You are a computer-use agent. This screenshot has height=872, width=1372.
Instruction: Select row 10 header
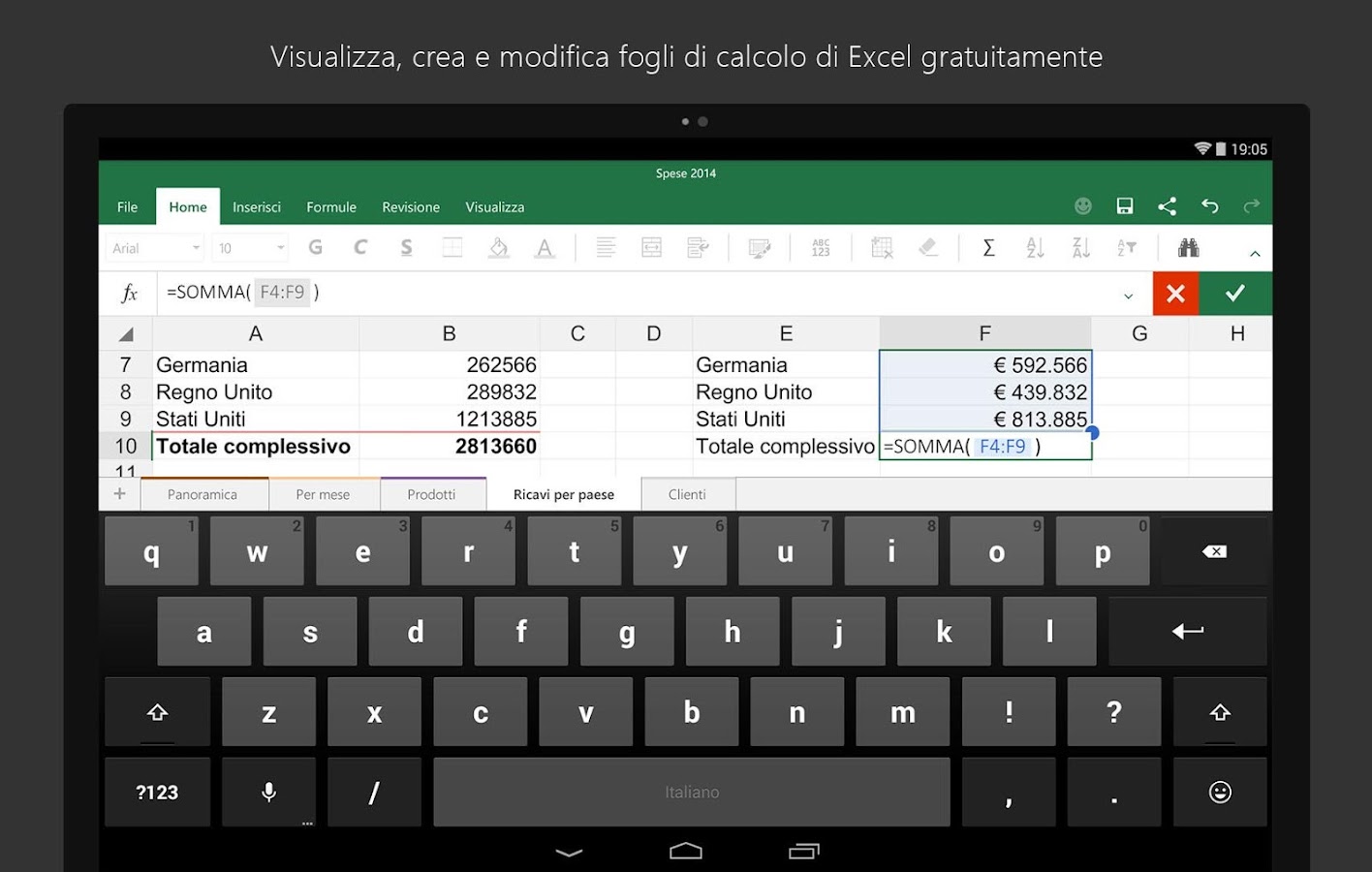click(x=126, y=446)
